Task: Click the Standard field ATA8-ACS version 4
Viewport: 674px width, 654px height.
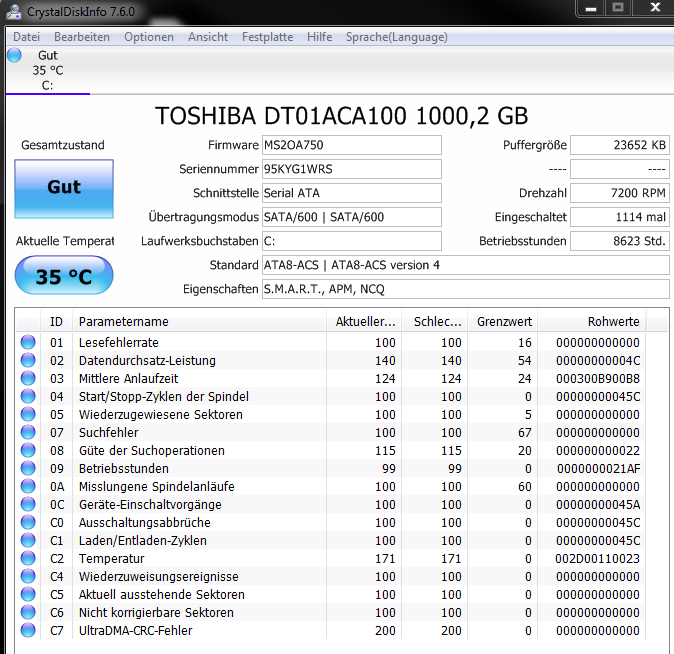Action: [x=466, y=265]
